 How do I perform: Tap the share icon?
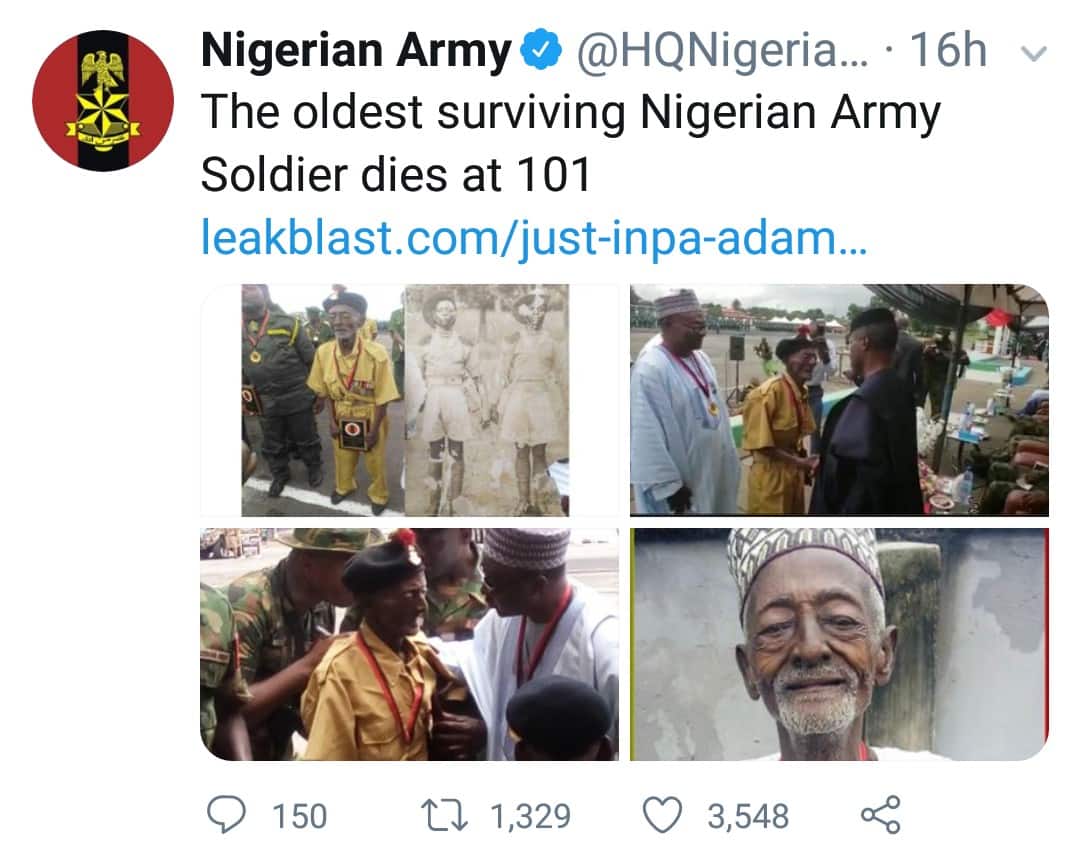click(880, 815)
